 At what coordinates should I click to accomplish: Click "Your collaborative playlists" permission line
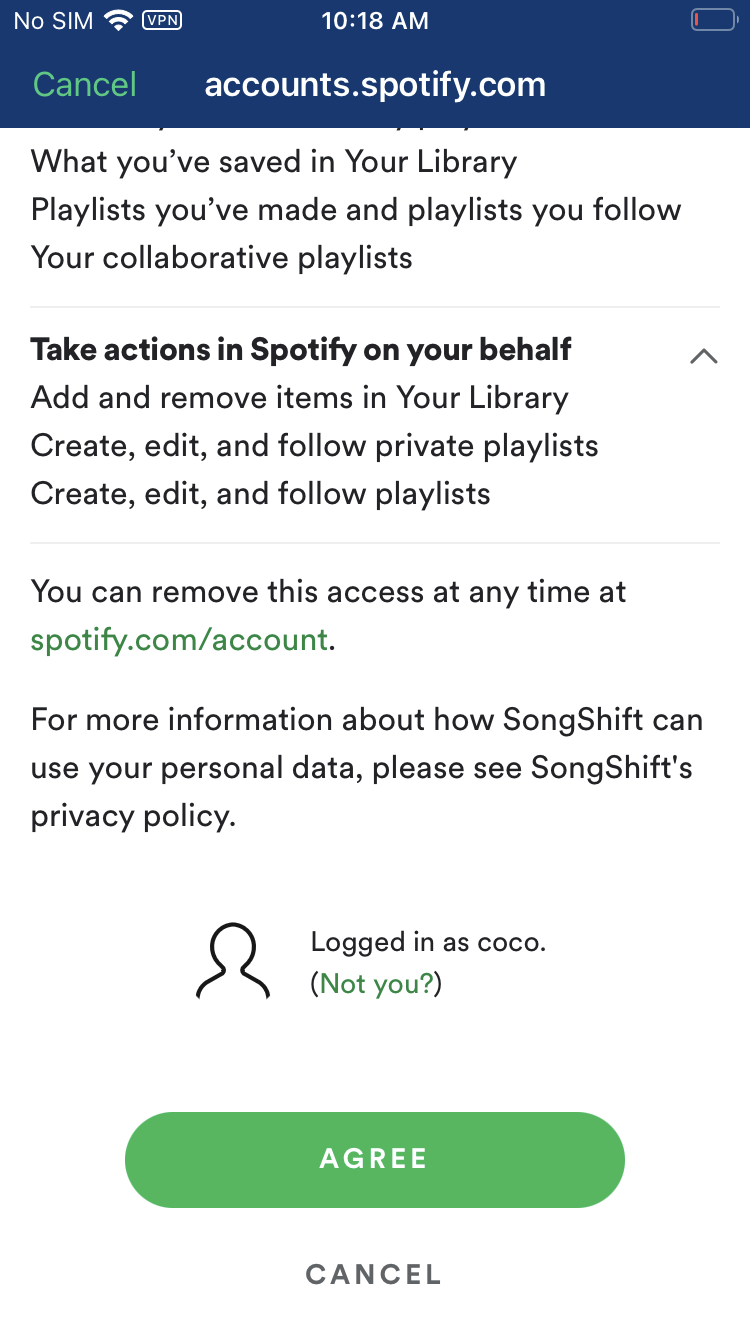pyautogui.click(x=222, y=257)
